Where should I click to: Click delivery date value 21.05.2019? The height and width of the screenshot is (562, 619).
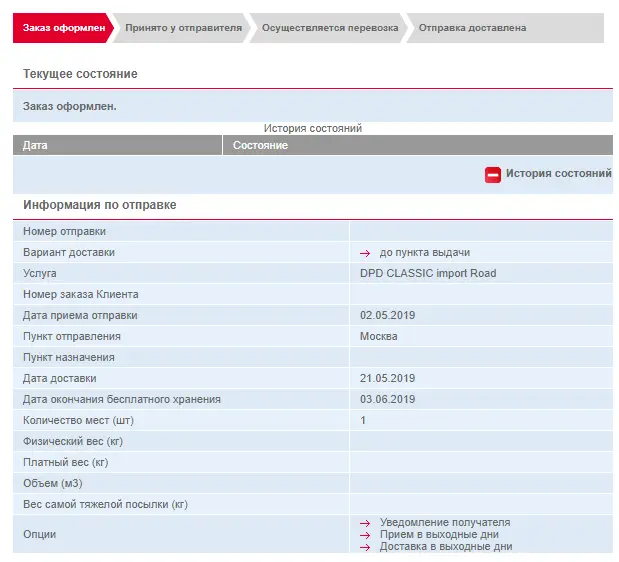click(387, 378)
